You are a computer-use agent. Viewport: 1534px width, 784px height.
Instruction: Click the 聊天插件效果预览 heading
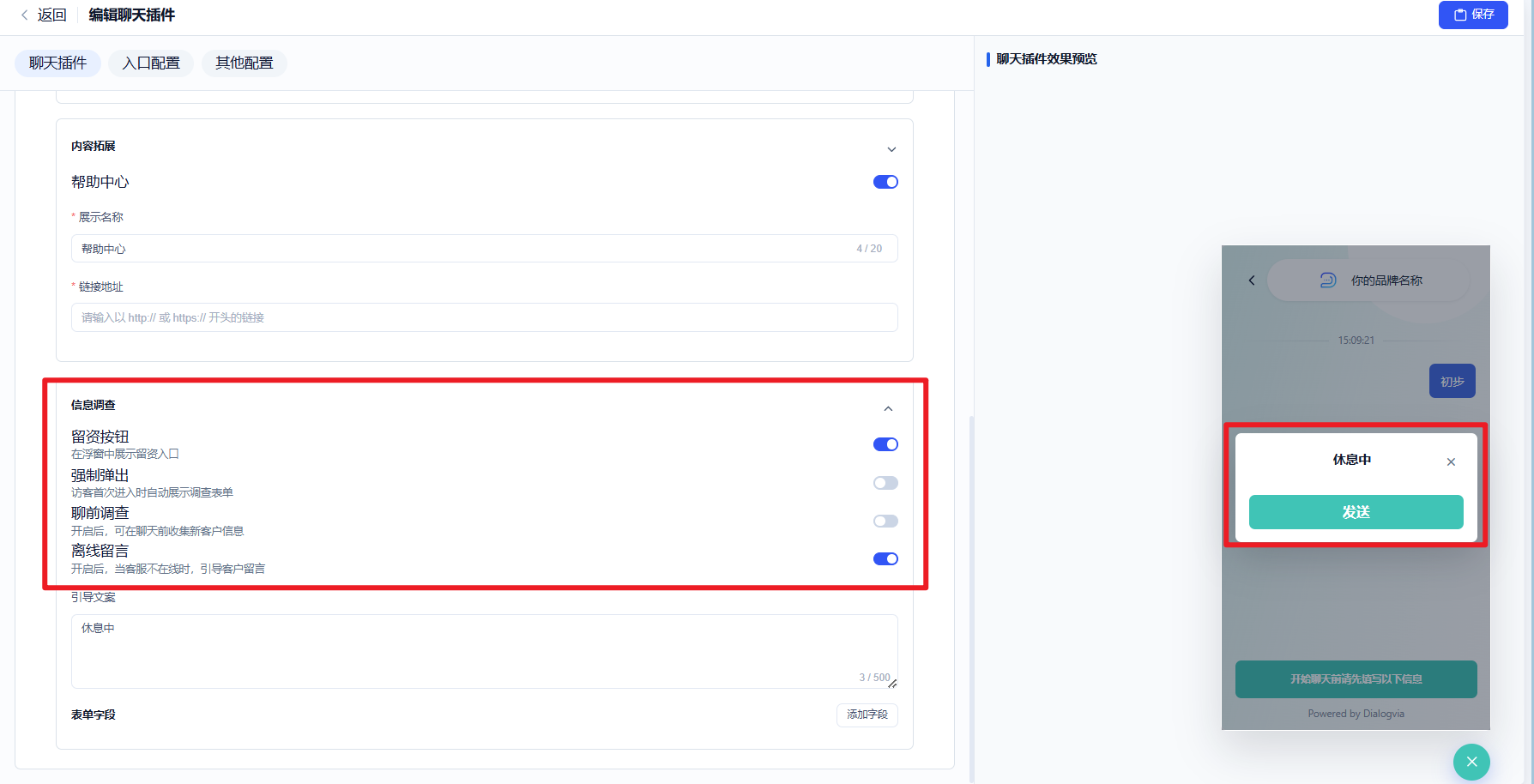(1047, 59)
